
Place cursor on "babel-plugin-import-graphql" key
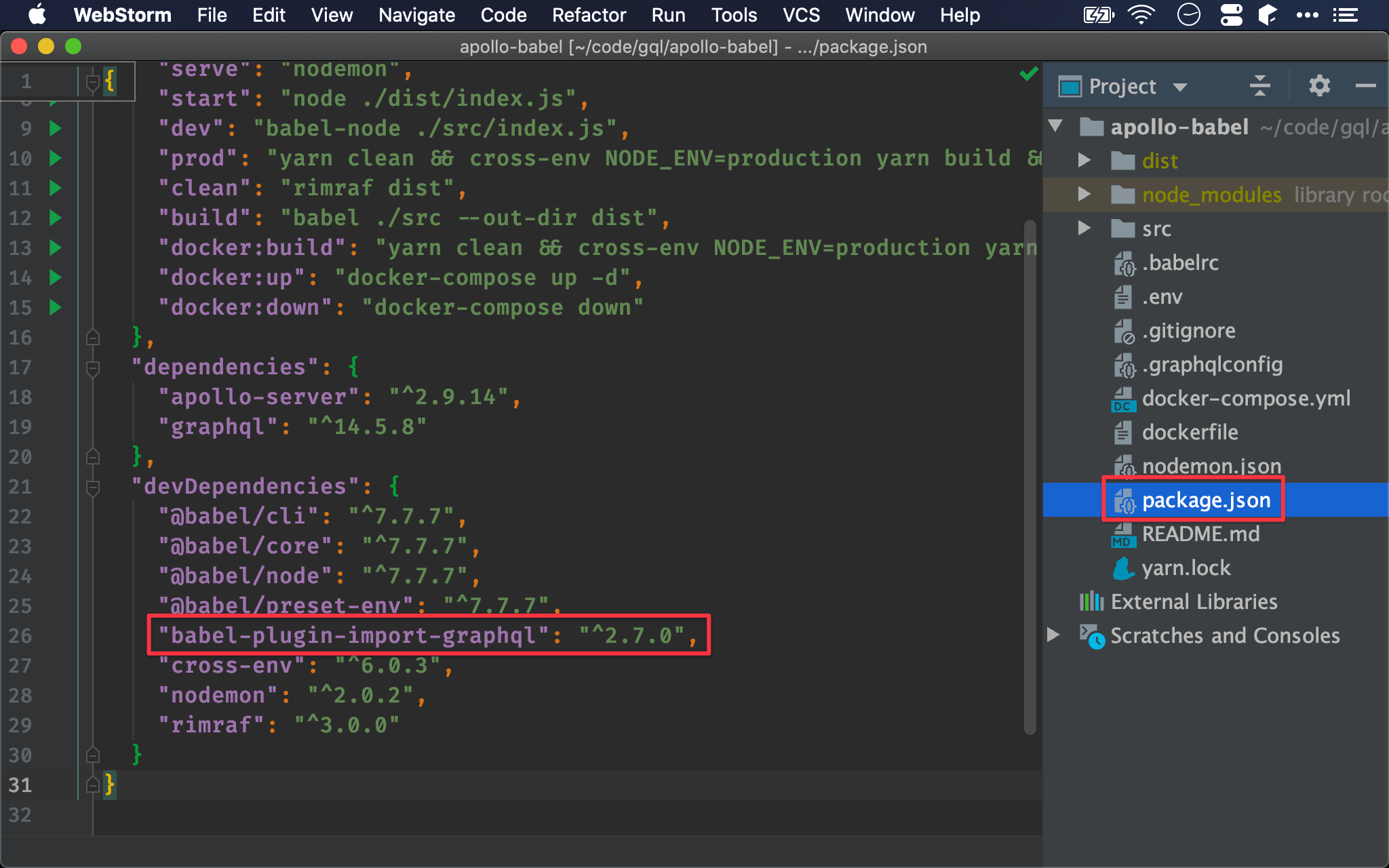pyautogui.click(x=354, y=635)
